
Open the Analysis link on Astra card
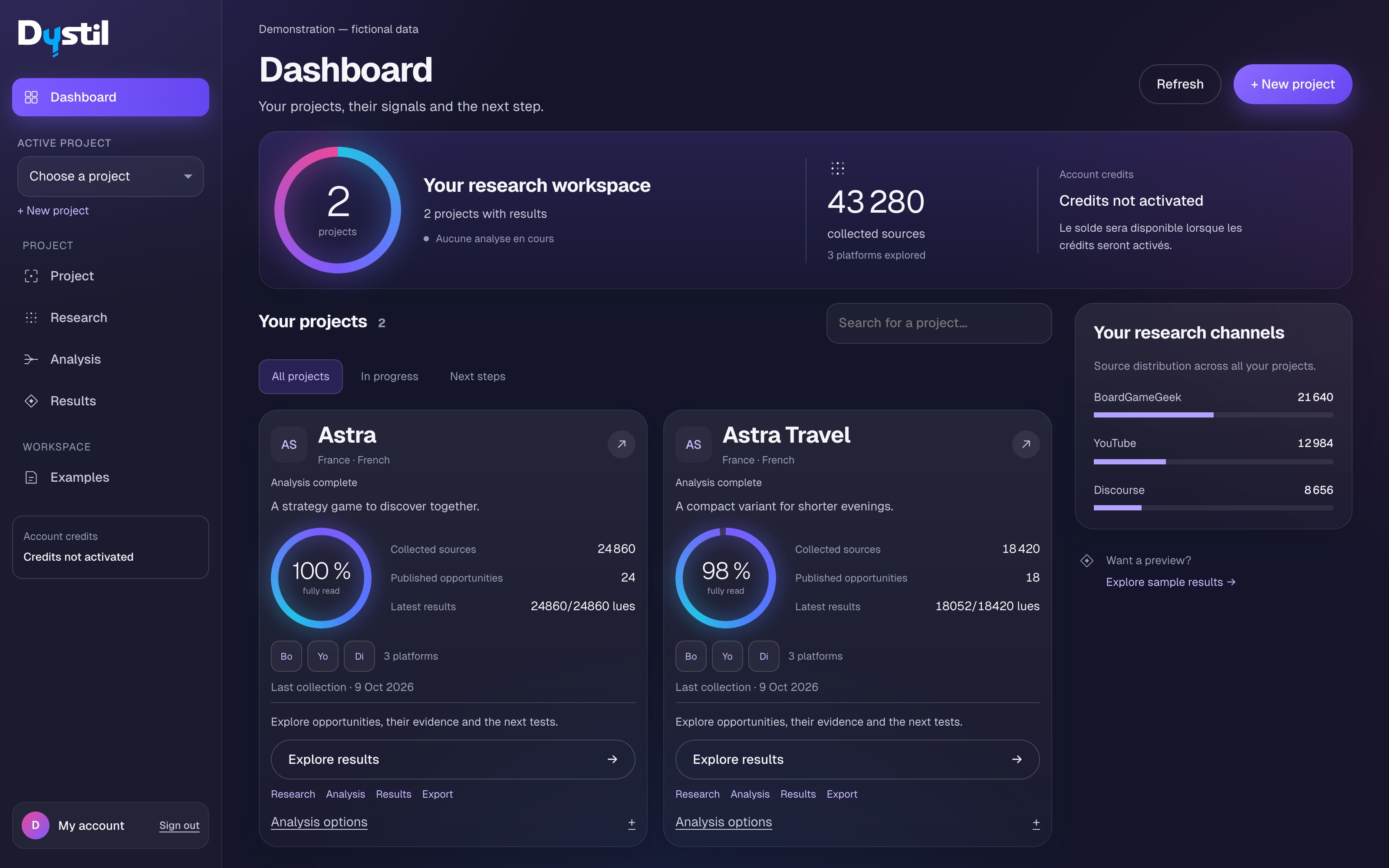(x=346, y=794)
